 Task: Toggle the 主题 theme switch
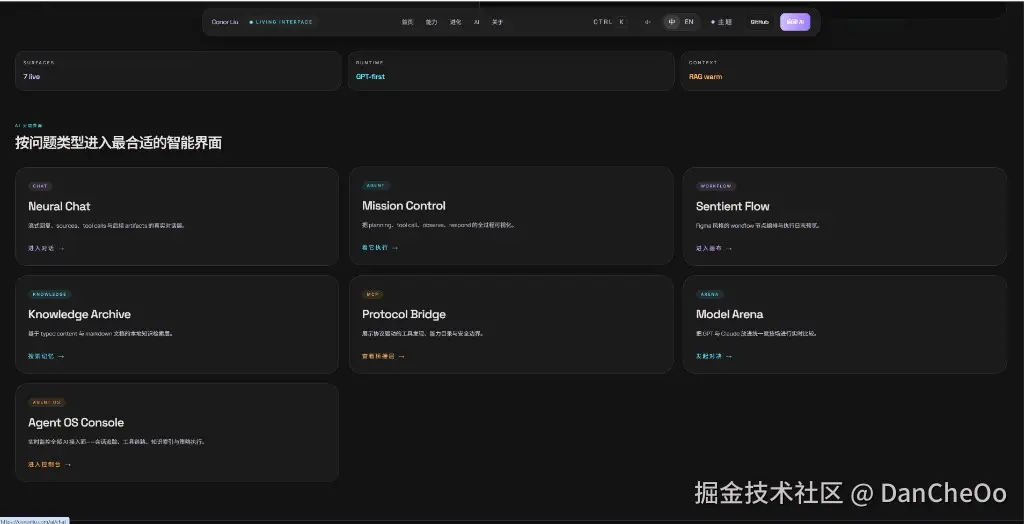(722, 22)
